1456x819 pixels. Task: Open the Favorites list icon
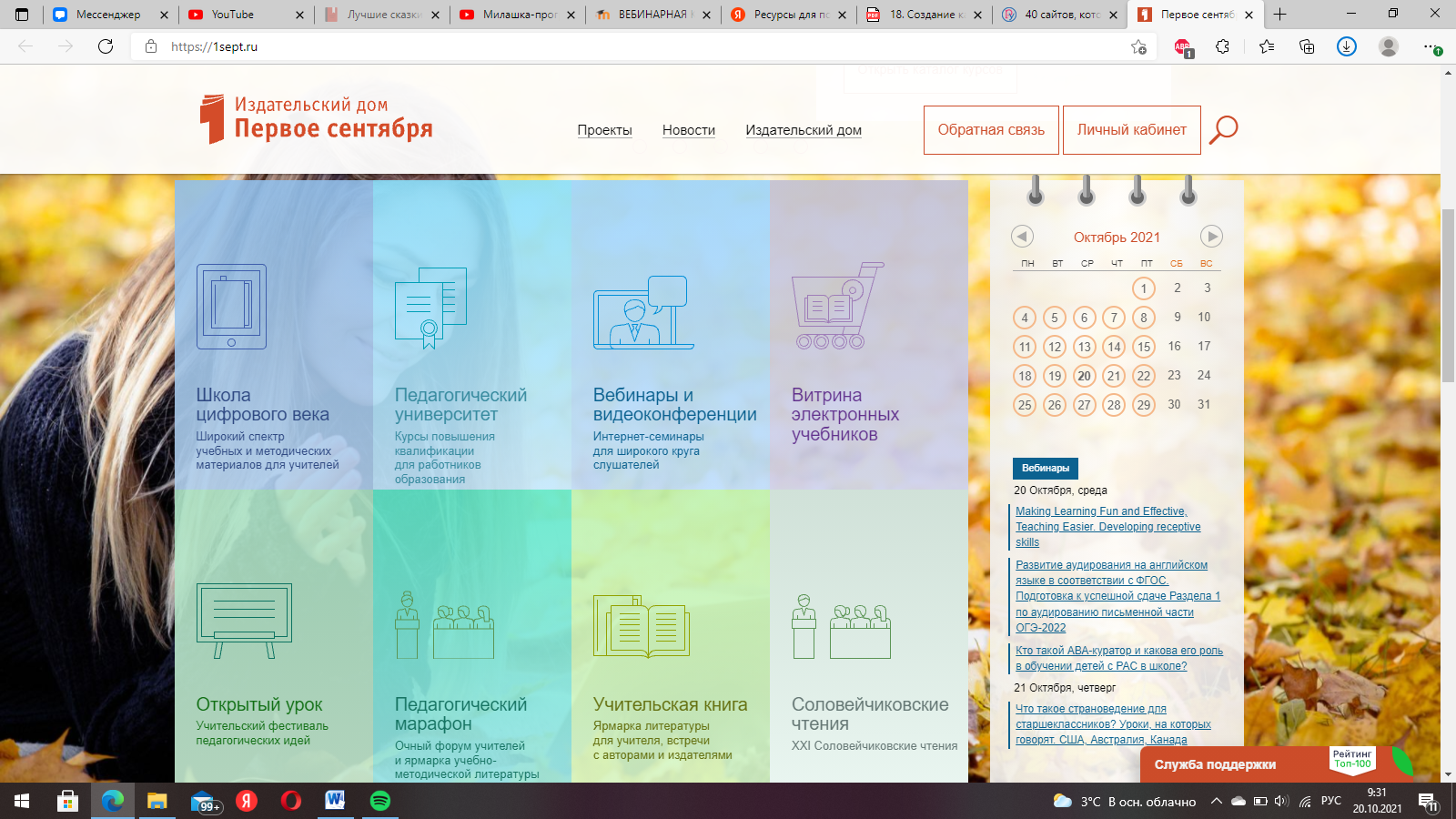pos(1267,46)
